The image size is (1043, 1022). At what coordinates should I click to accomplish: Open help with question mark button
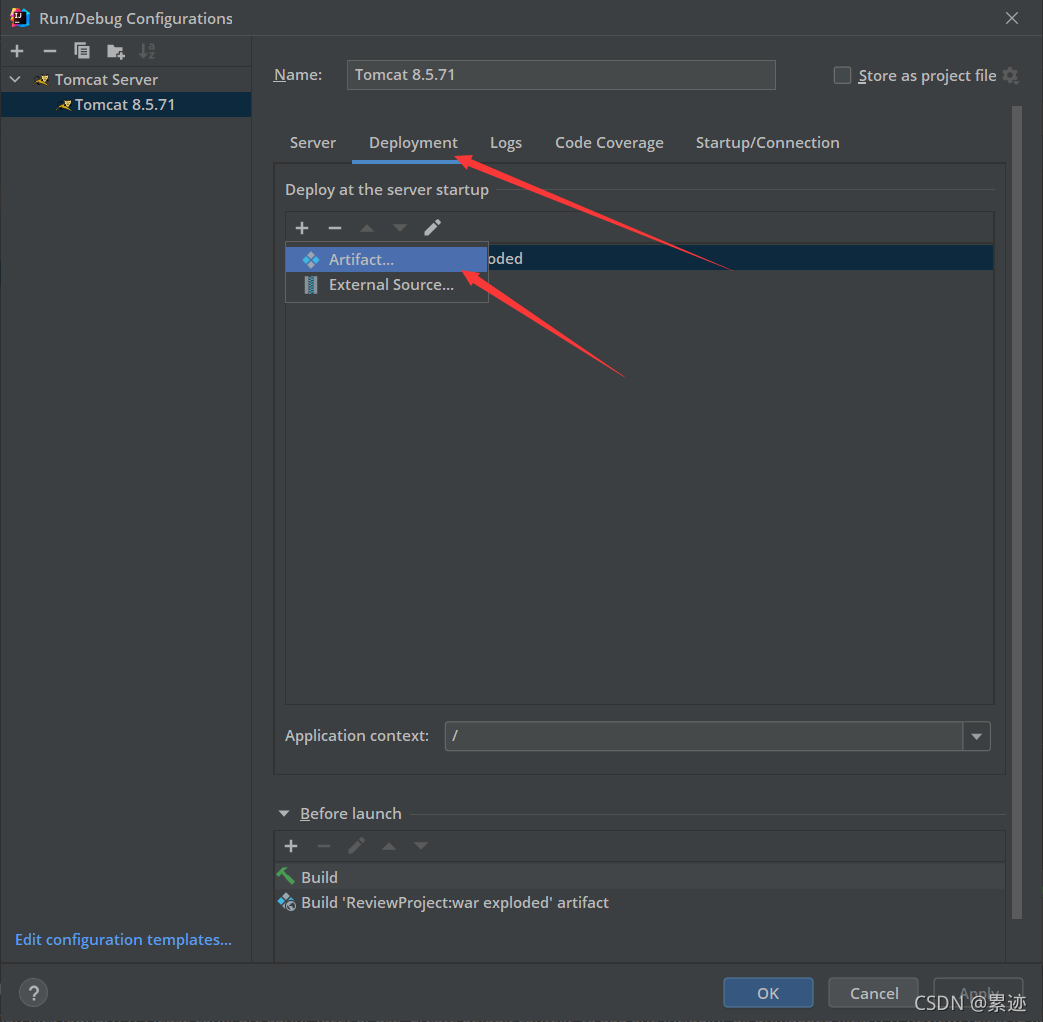(33, 993)
